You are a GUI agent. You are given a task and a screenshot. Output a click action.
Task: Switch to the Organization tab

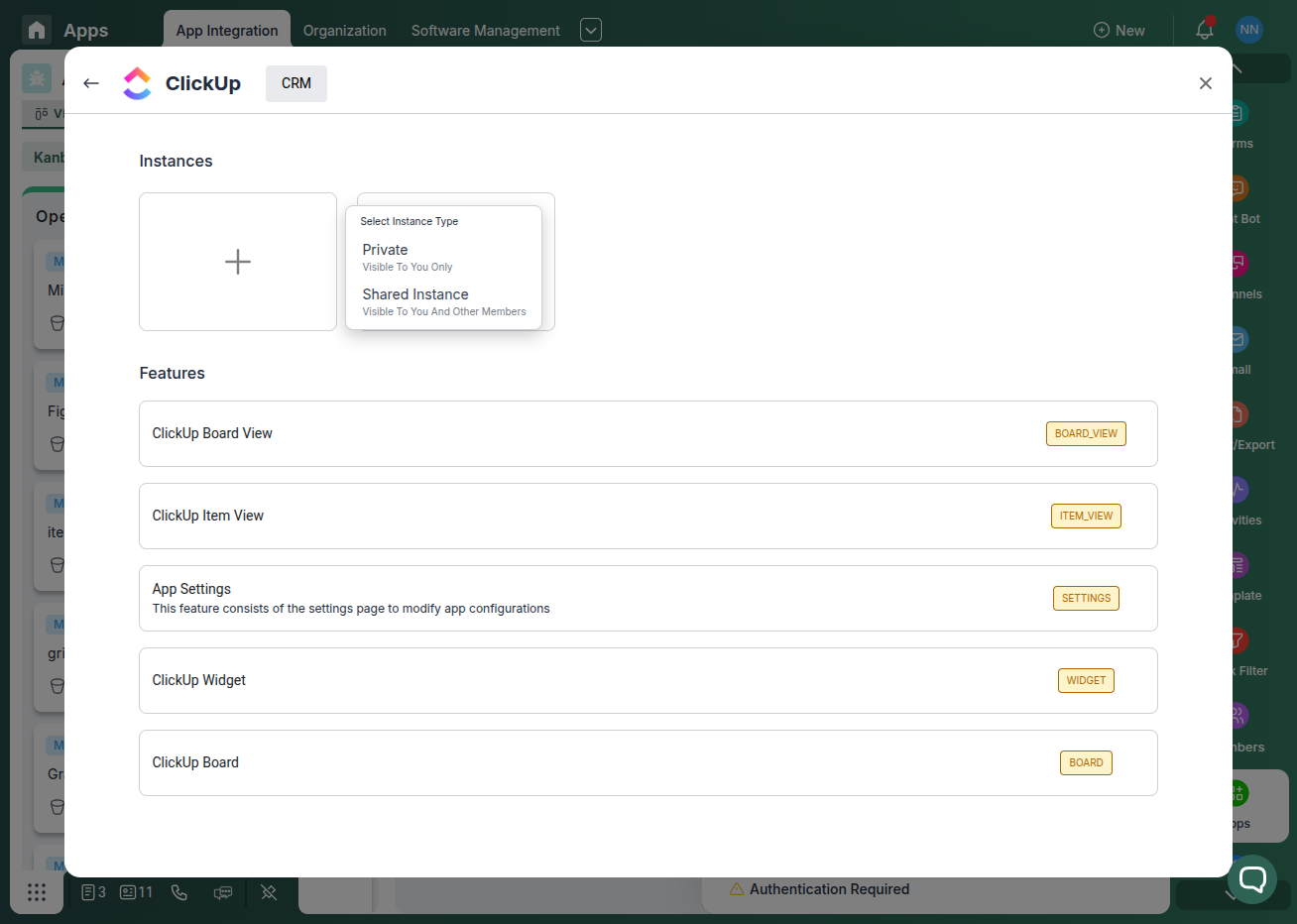coord(344,30)
